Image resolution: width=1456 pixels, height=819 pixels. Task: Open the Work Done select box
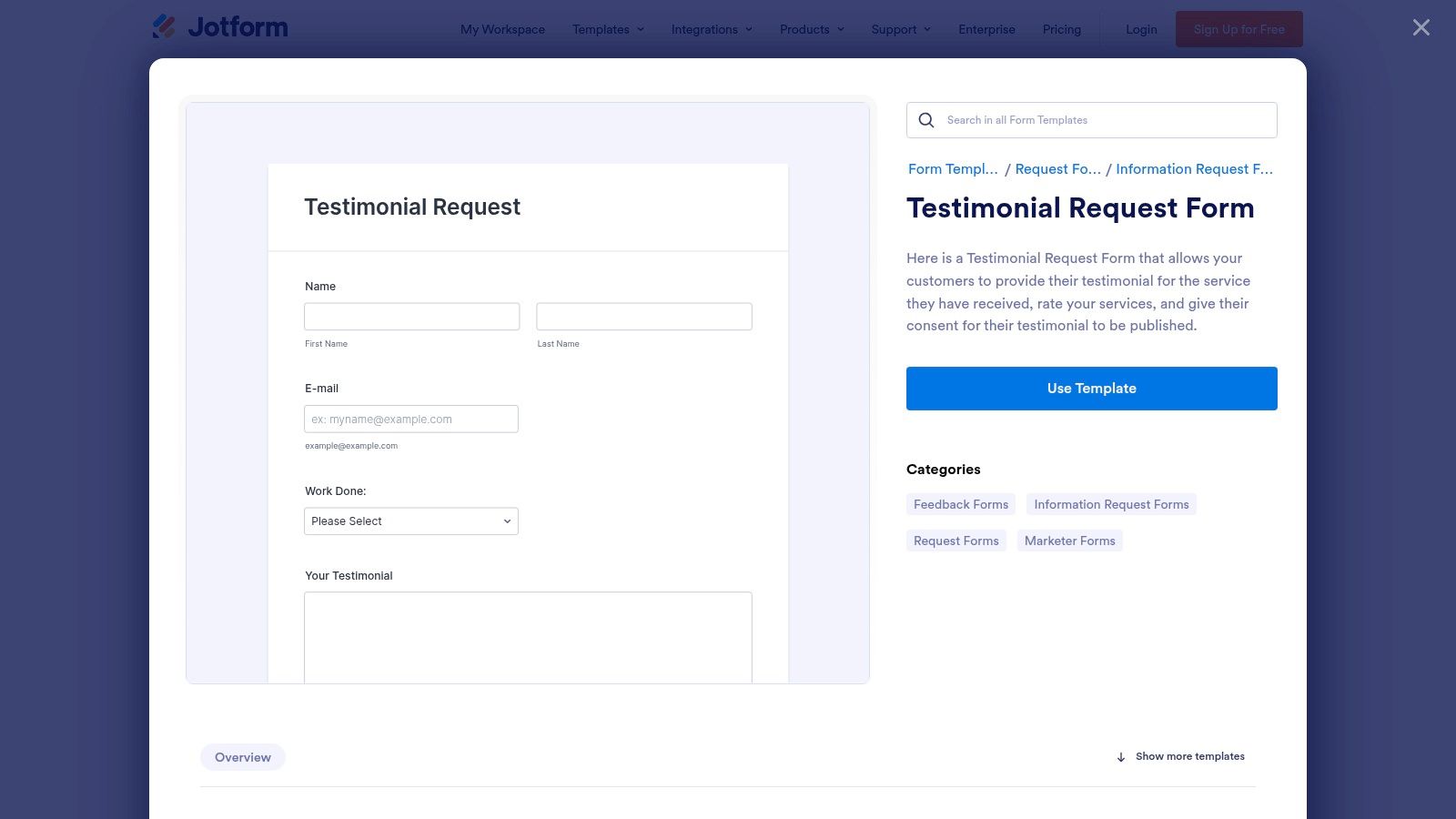click(411, 521)
